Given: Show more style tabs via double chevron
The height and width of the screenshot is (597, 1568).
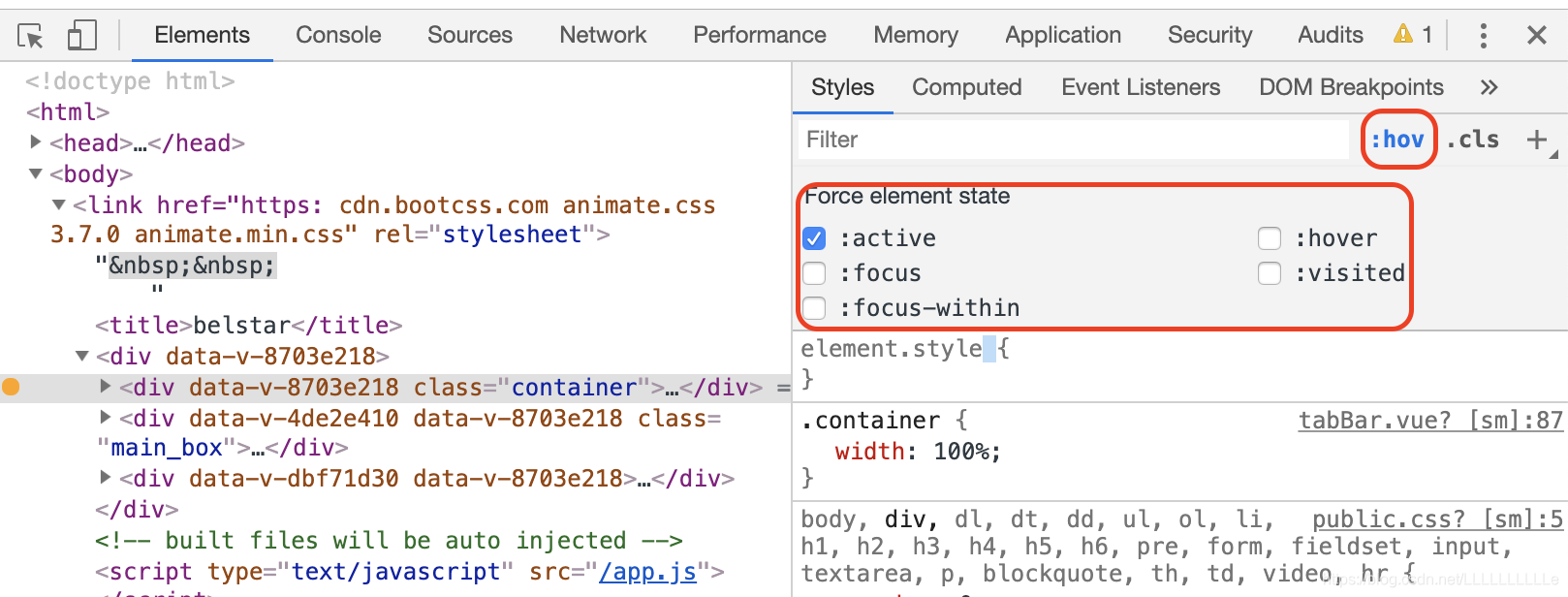Looking at the screenshot, I should (x=1490, y=87).
